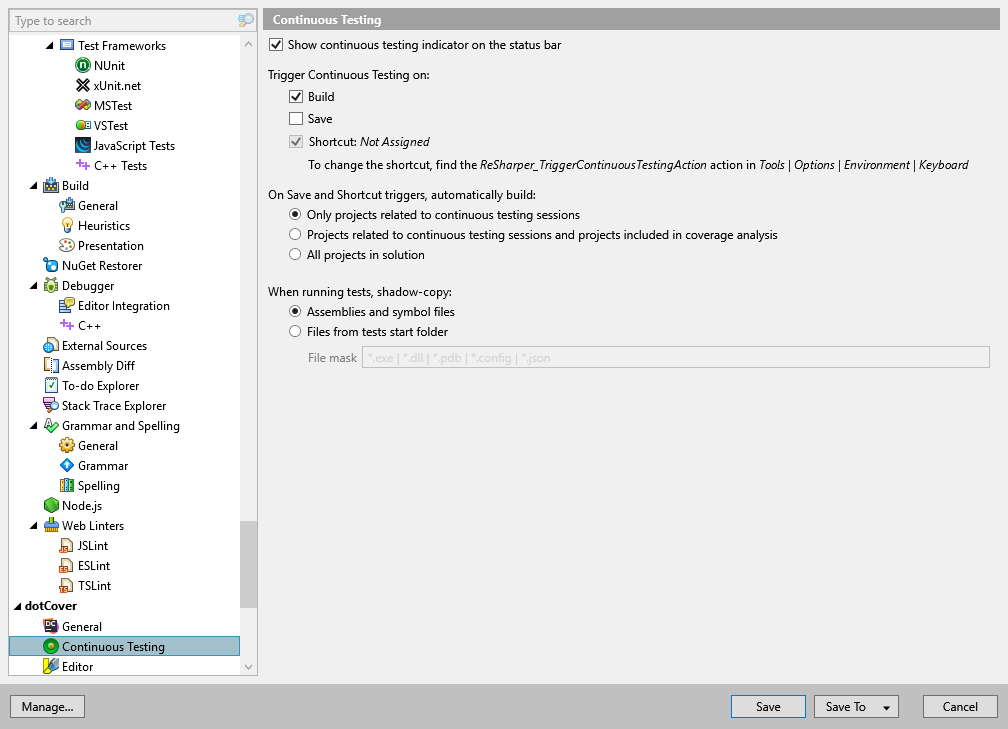Collapse the Grammar and Spelling node

tap(31, 425)
